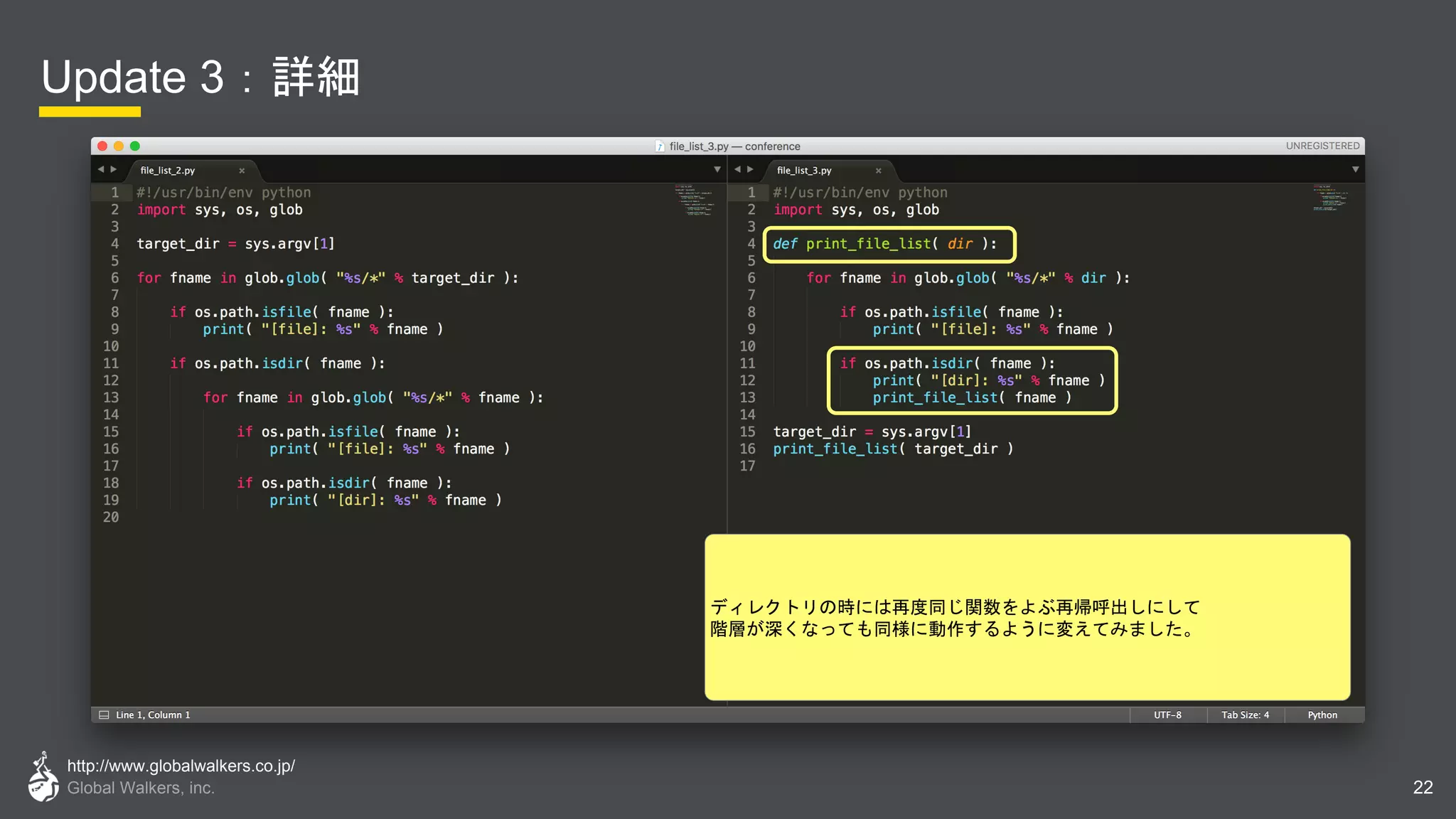Close the file_list_3.py tab
1456x819 pixels.
point(878,171)
